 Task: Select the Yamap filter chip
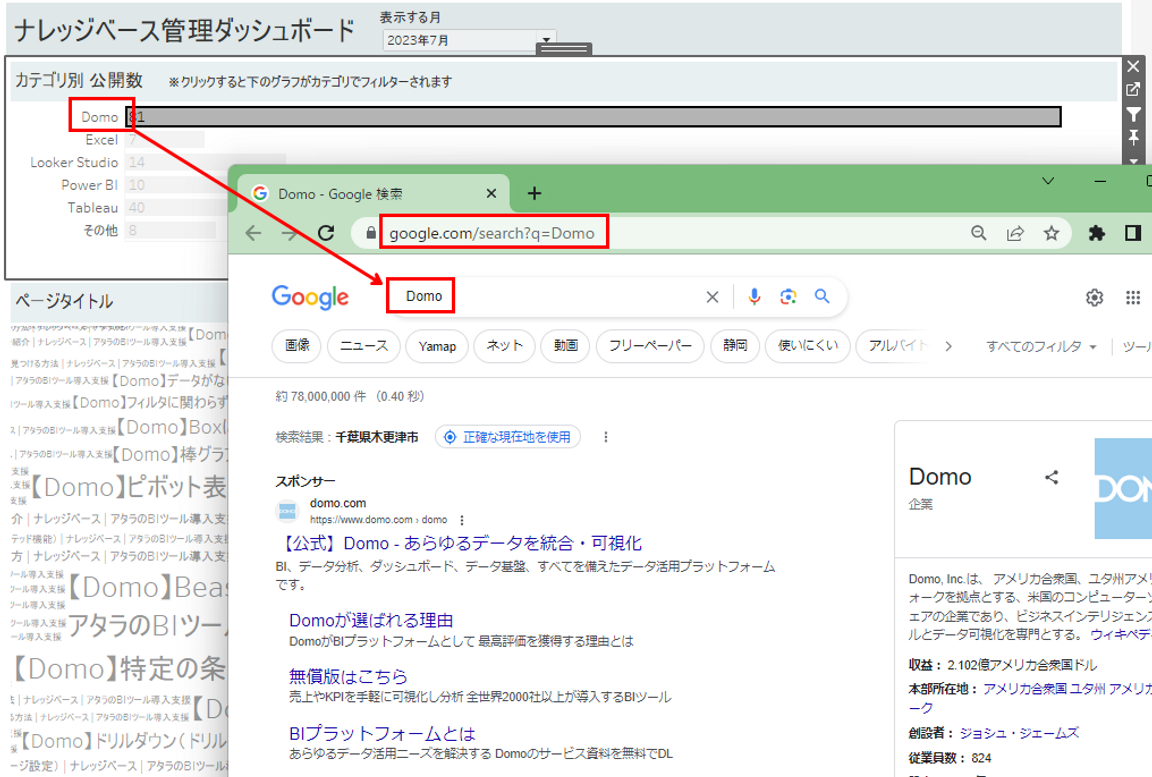(x=437, y=346)
